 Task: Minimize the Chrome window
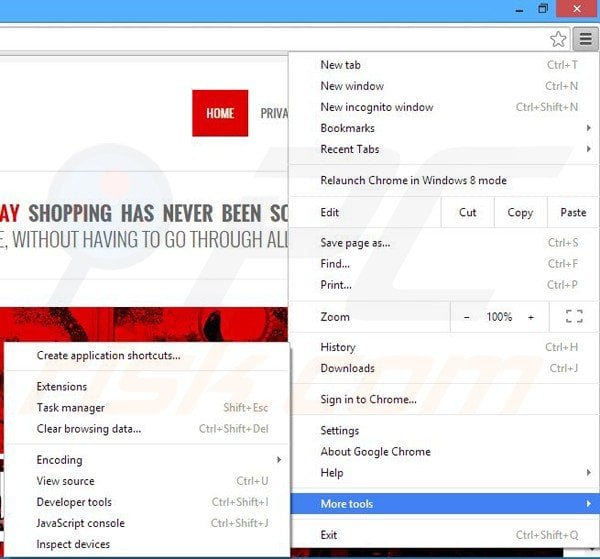click(x=519, y=9)
